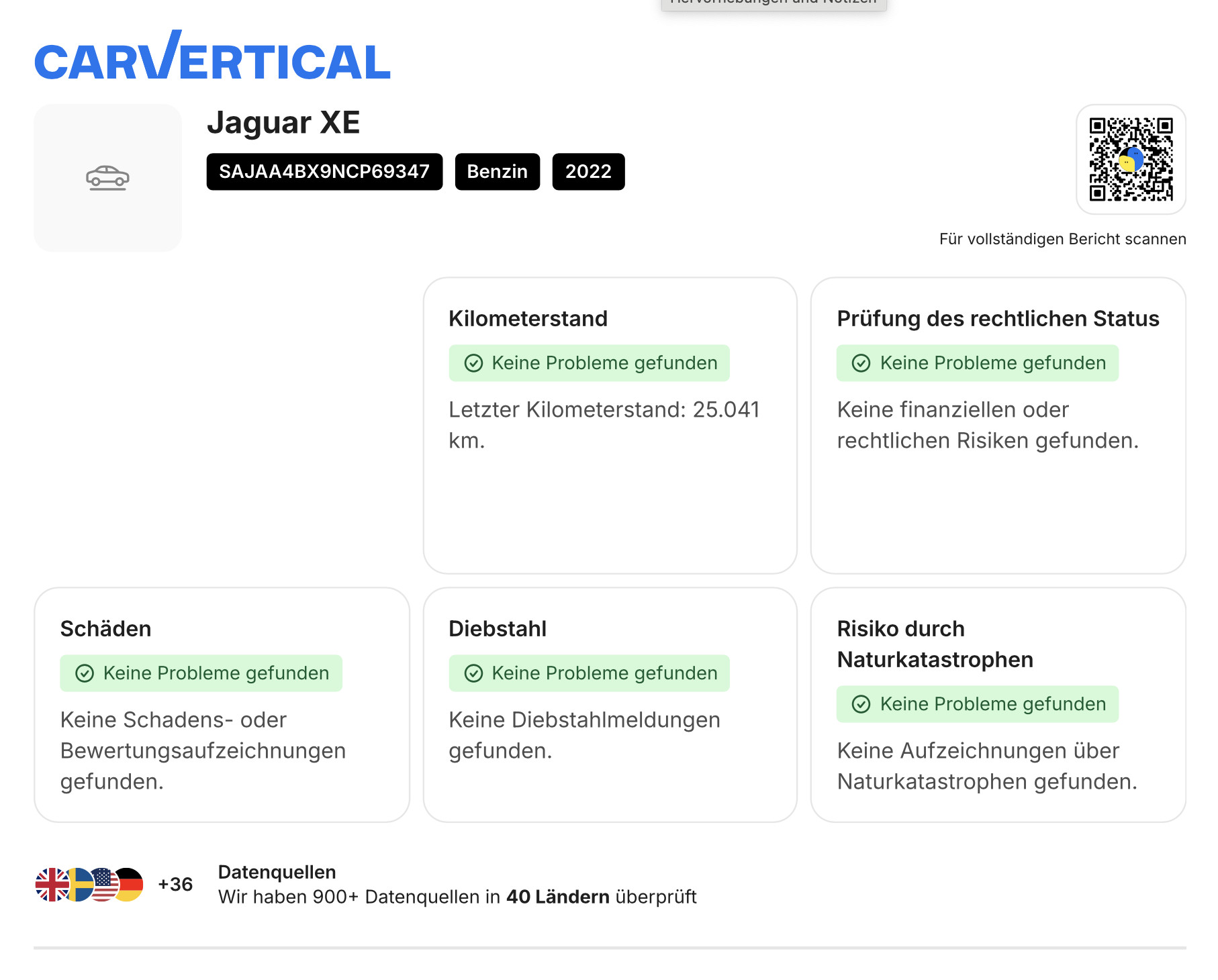The width and height of the screenshot is (1218, 980).
Task: Click the checkmark icon under Kilometerstand
Action: [x=473, y=363]
